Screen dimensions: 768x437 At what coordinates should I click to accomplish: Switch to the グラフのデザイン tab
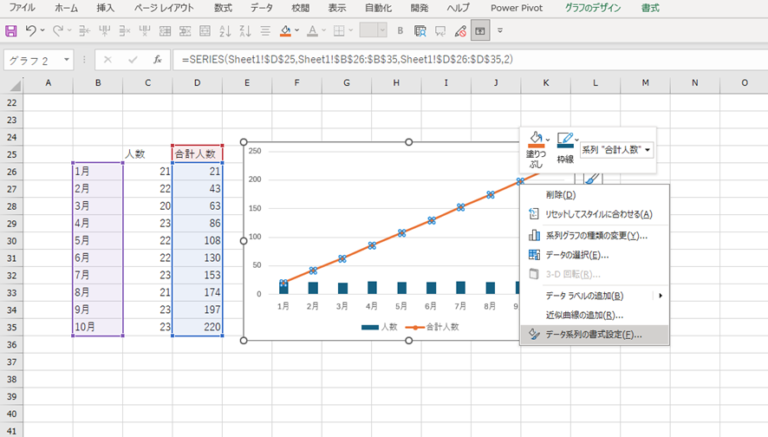(x=593, y=8)
